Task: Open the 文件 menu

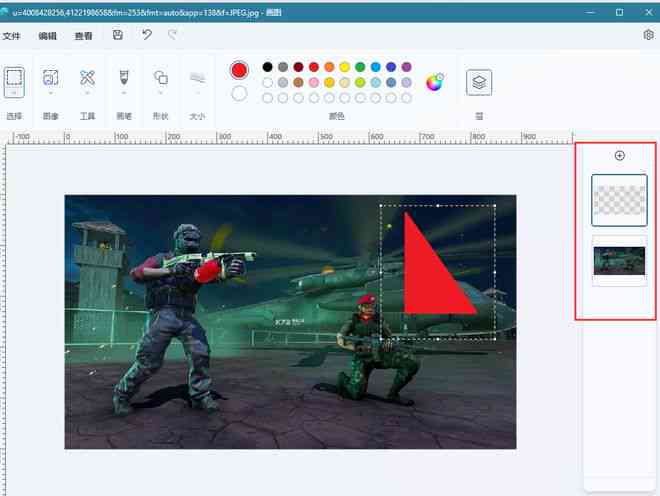Action: (11, 36)
